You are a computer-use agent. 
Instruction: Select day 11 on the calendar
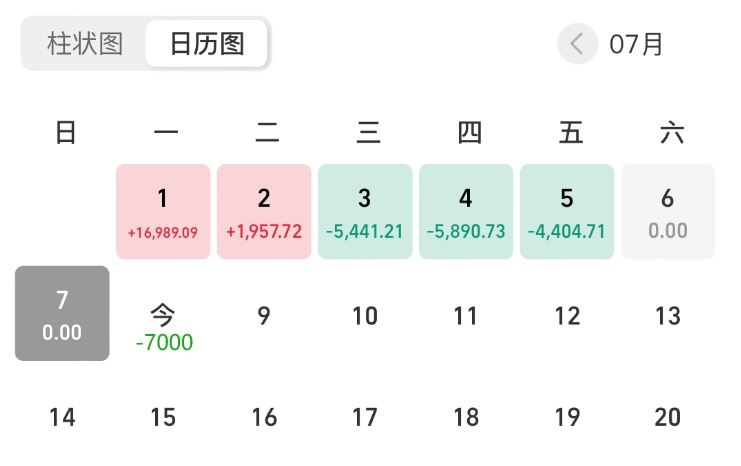(466, 316)
